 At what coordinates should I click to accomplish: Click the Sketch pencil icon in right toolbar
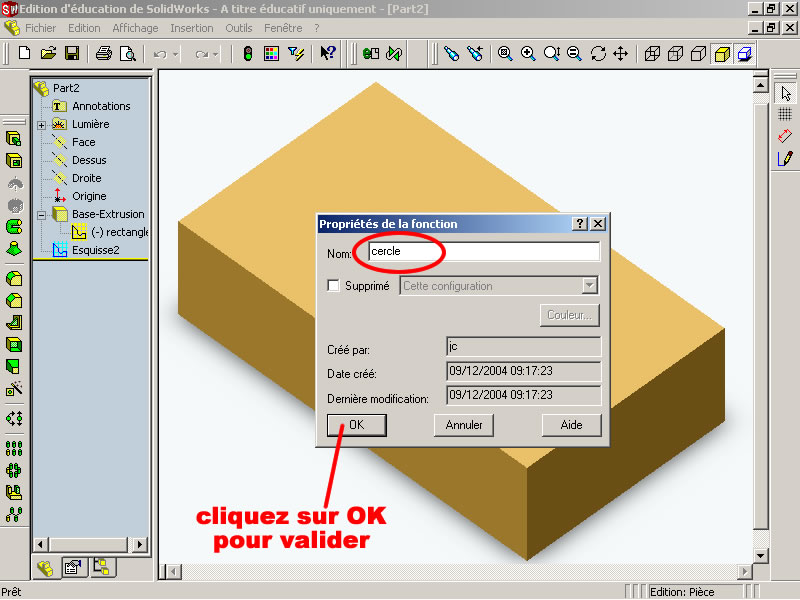[x=785, y=159]
